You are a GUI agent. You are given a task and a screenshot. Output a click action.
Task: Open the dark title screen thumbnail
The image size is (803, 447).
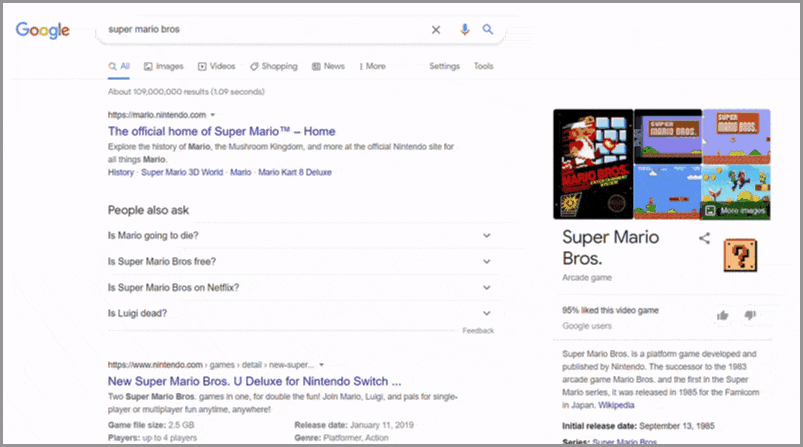(668, 136)
